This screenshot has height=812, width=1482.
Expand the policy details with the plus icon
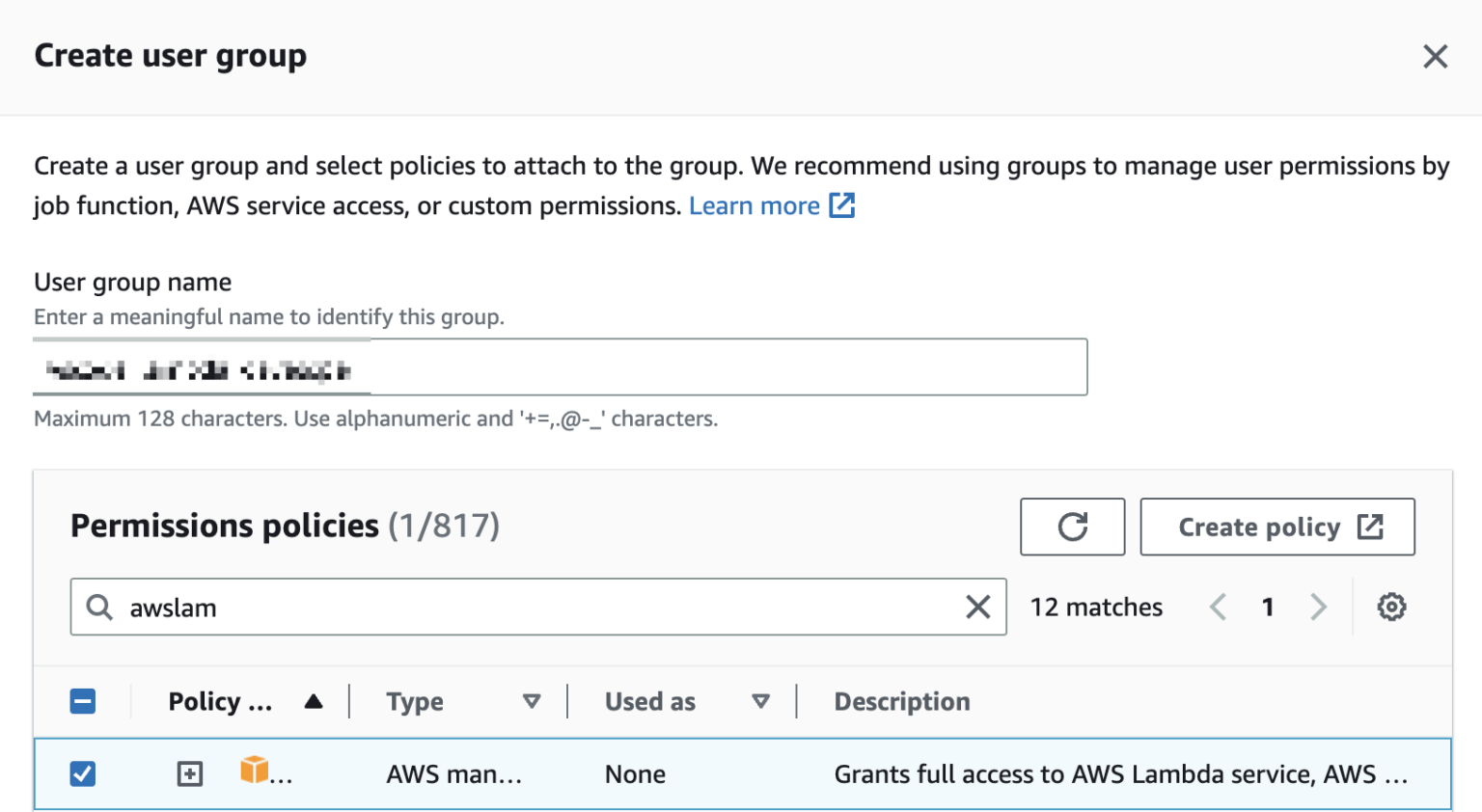(x=189, y=773)
